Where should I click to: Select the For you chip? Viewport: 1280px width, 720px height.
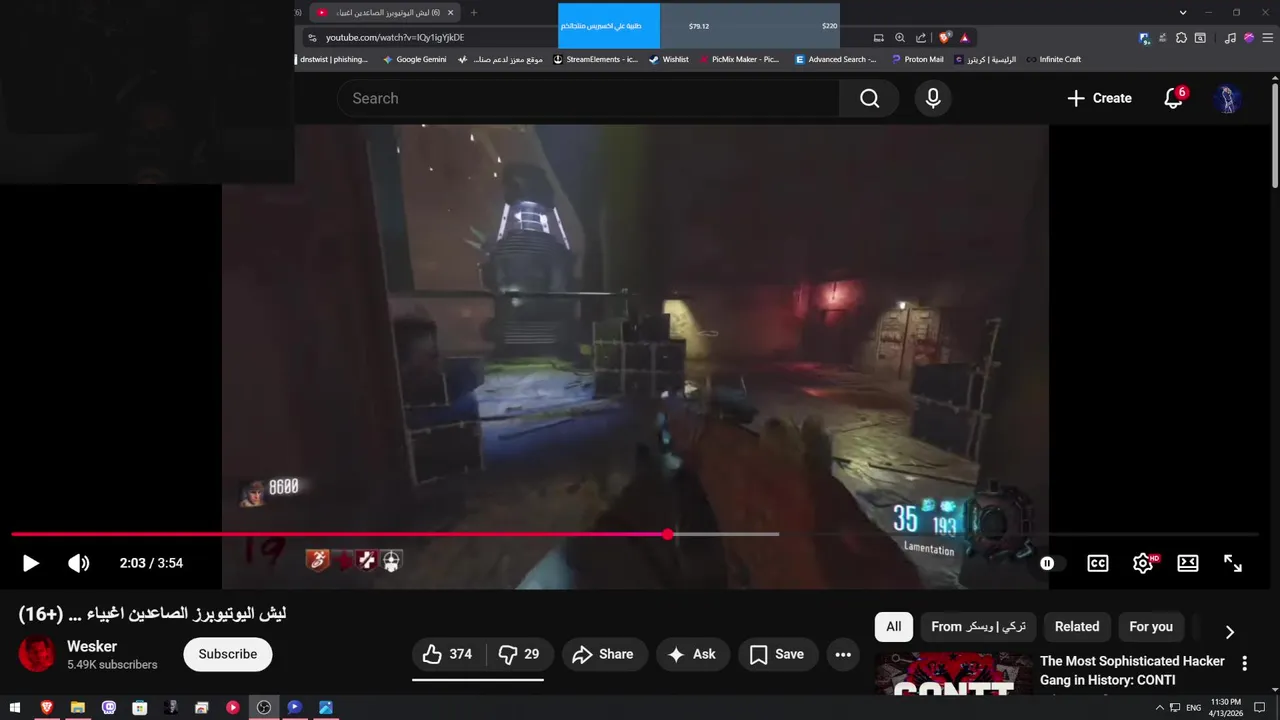[1151, 627]
